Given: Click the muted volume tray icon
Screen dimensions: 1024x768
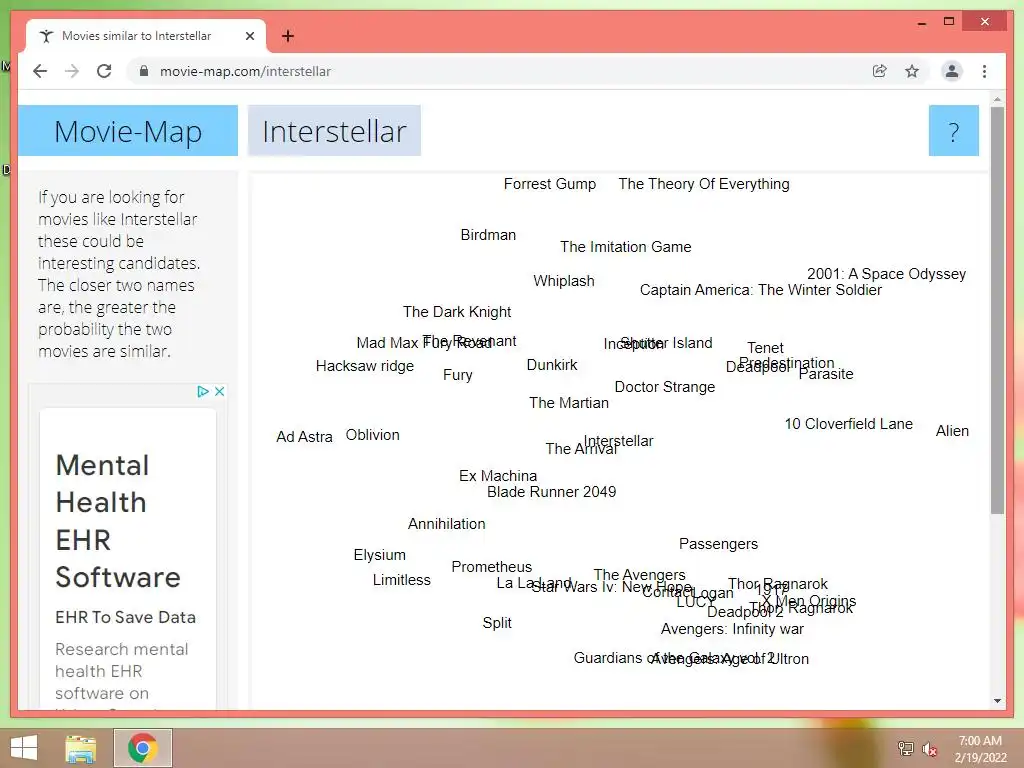Looking at the screenshot, I should [929, 749].
